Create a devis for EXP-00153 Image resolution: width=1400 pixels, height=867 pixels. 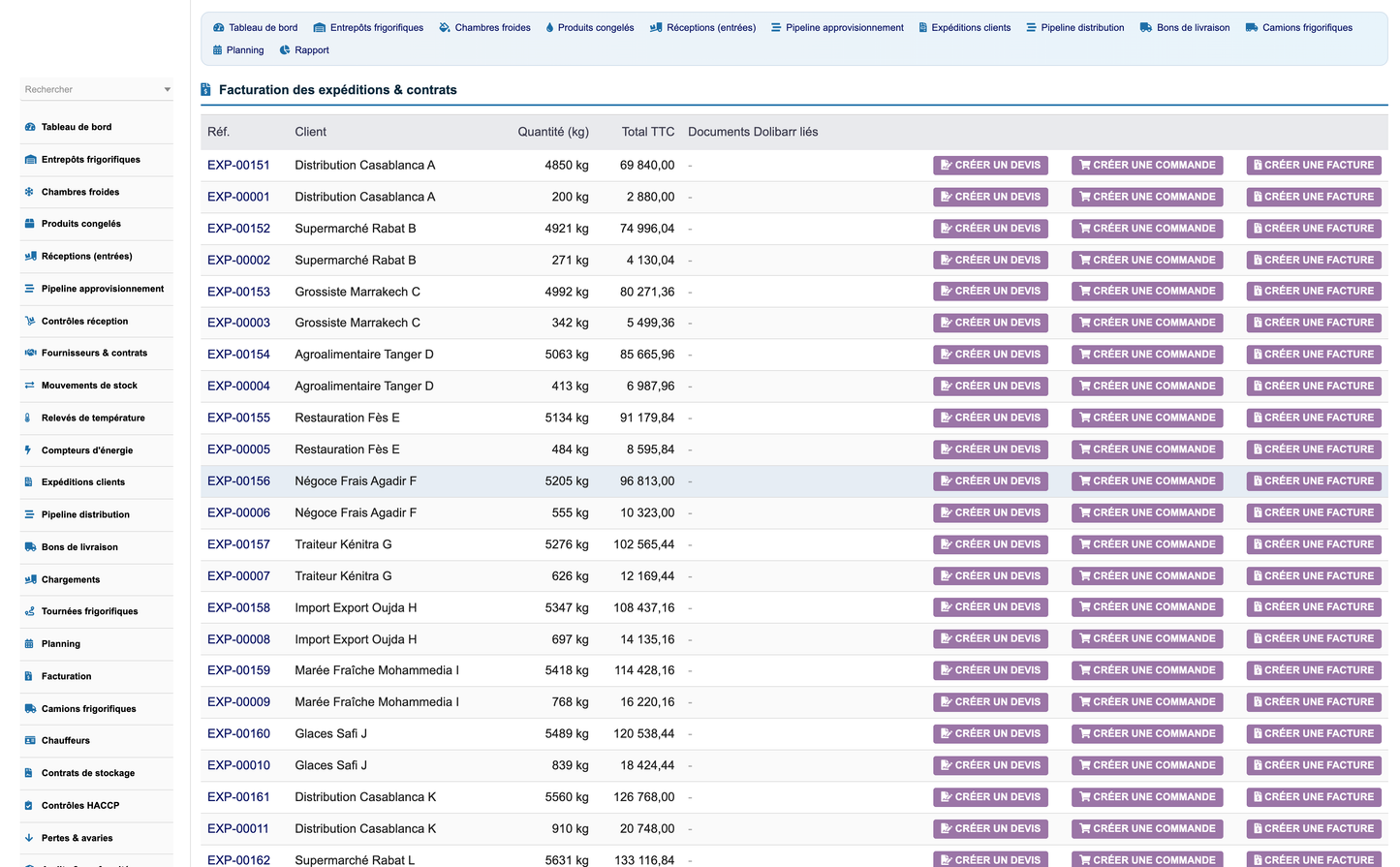[x=990, y=292]
